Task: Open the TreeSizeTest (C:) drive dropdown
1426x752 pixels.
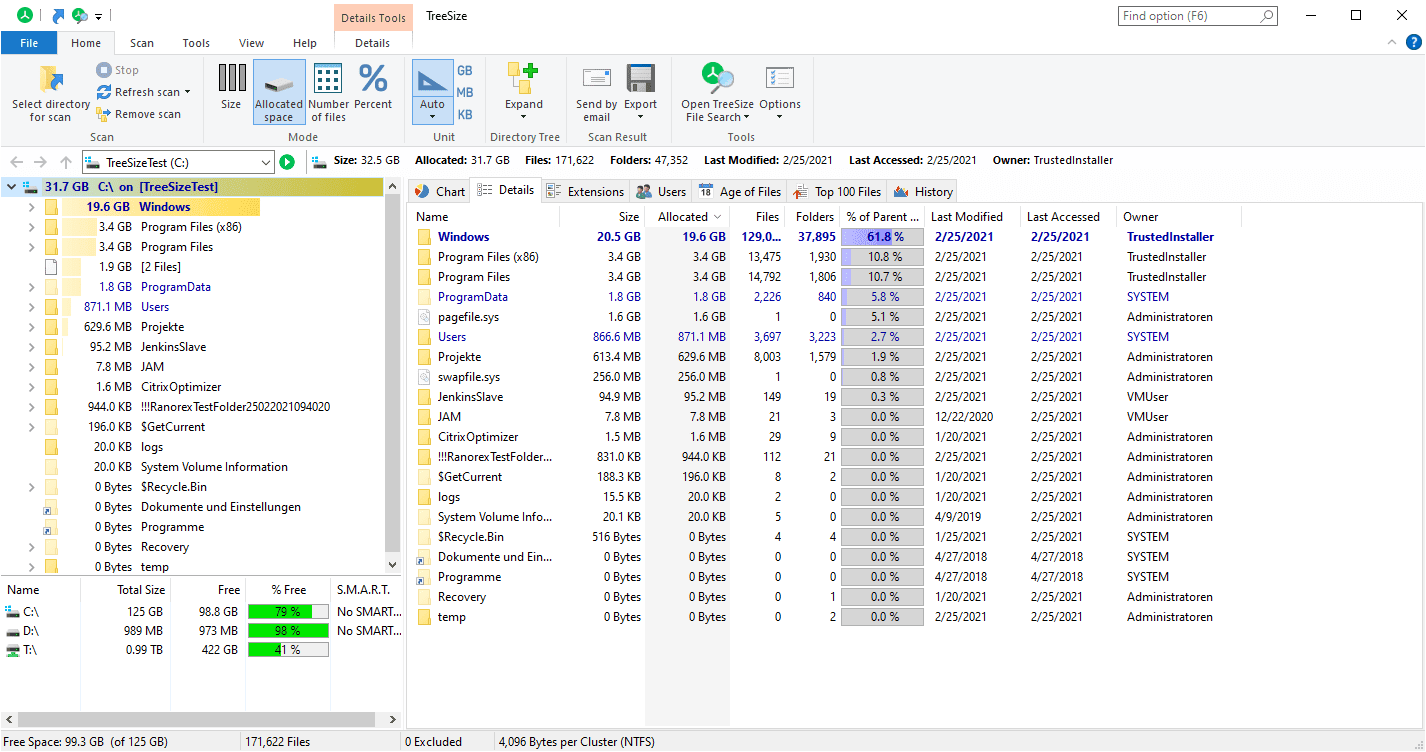Action: 265,162
